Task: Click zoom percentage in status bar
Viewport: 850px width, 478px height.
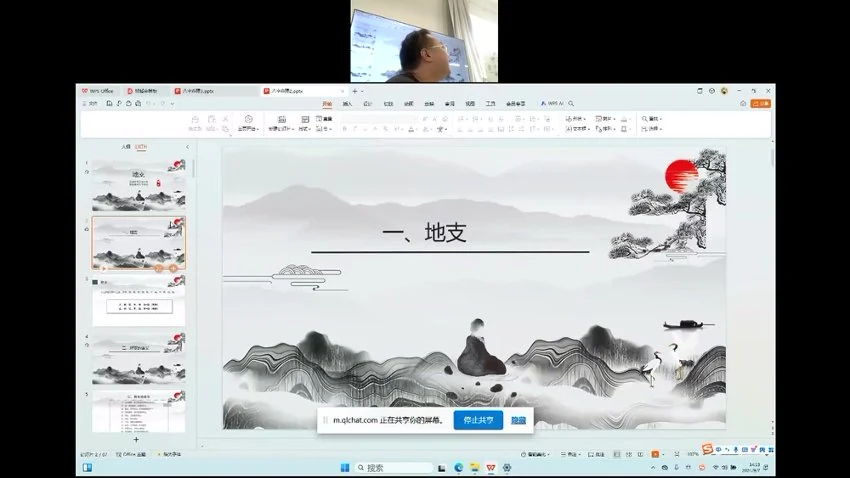Action: point(692,454)
